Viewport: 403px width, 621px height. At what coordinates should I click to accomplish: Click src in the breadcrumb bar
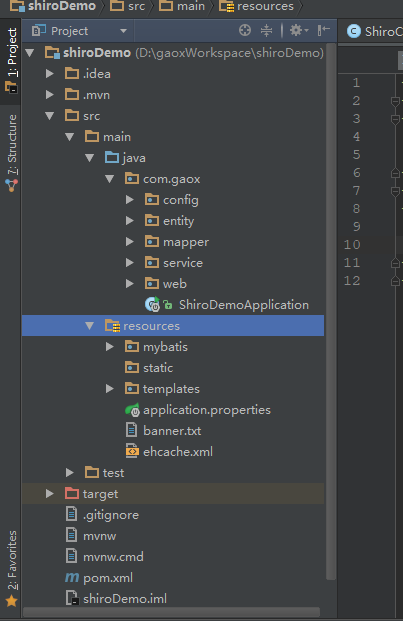point(127,6)
